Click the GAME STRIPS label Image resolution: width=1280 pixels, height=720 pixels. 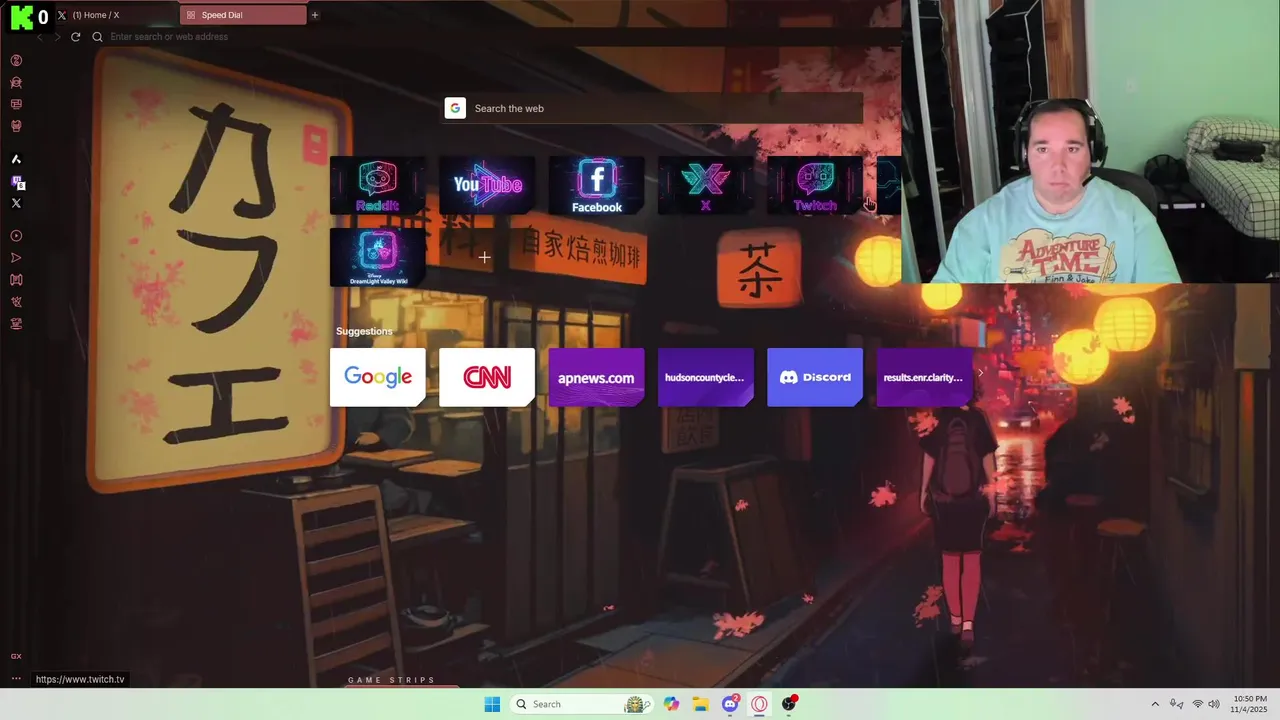391,680
